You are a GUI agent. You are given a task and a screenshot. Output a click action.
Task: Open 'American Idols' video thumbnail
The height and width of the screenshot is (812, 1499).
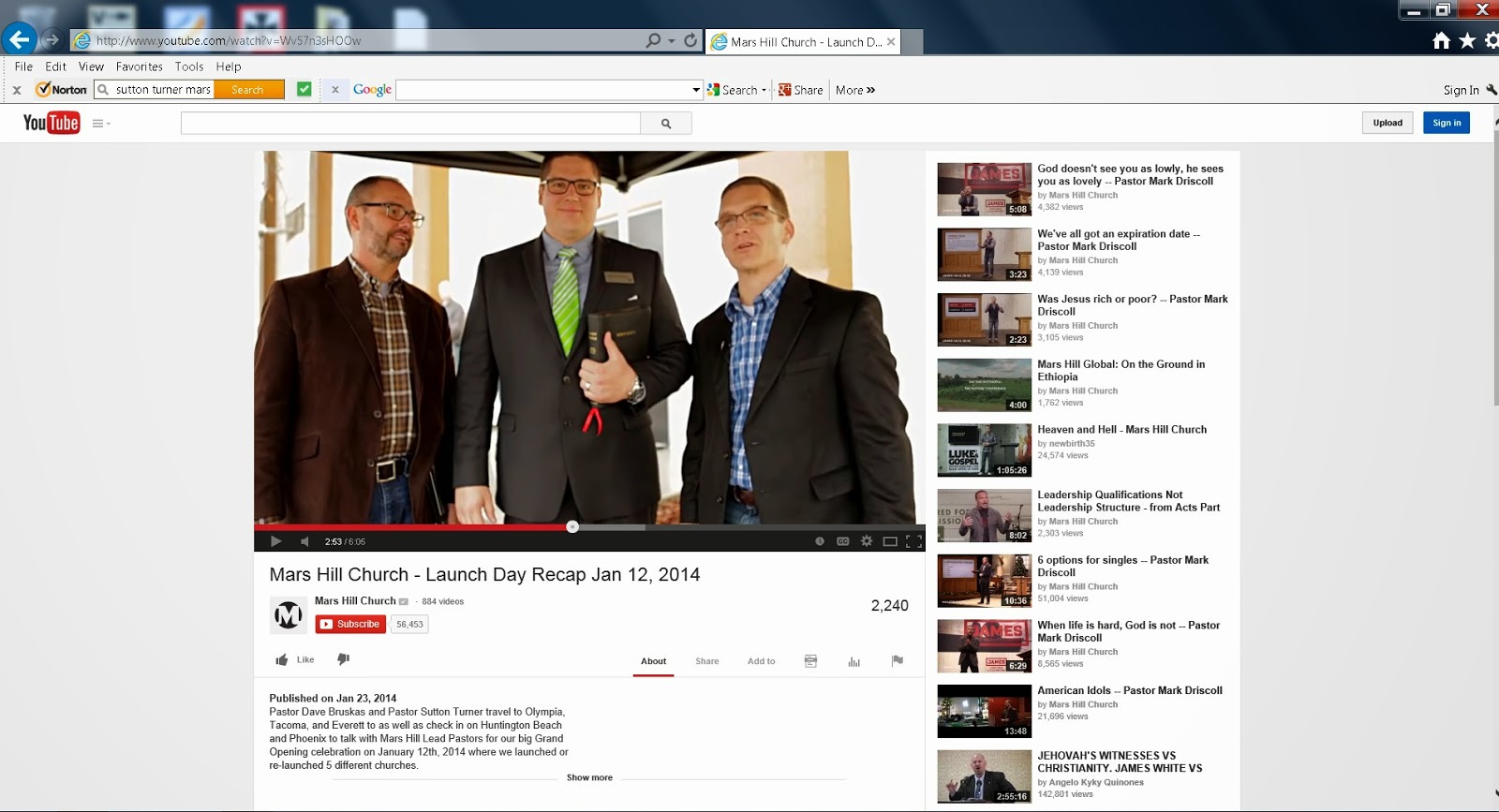[984, 712]
